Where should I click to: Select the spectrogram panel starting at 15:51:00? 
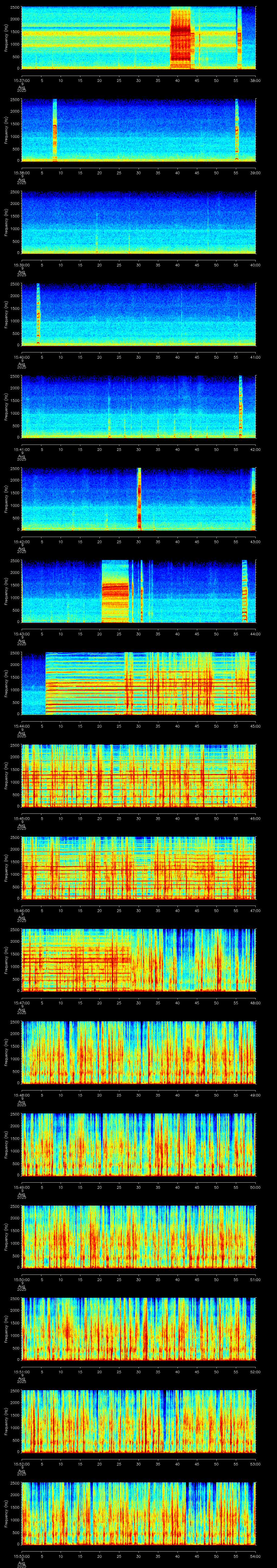tap(139, 1329)
